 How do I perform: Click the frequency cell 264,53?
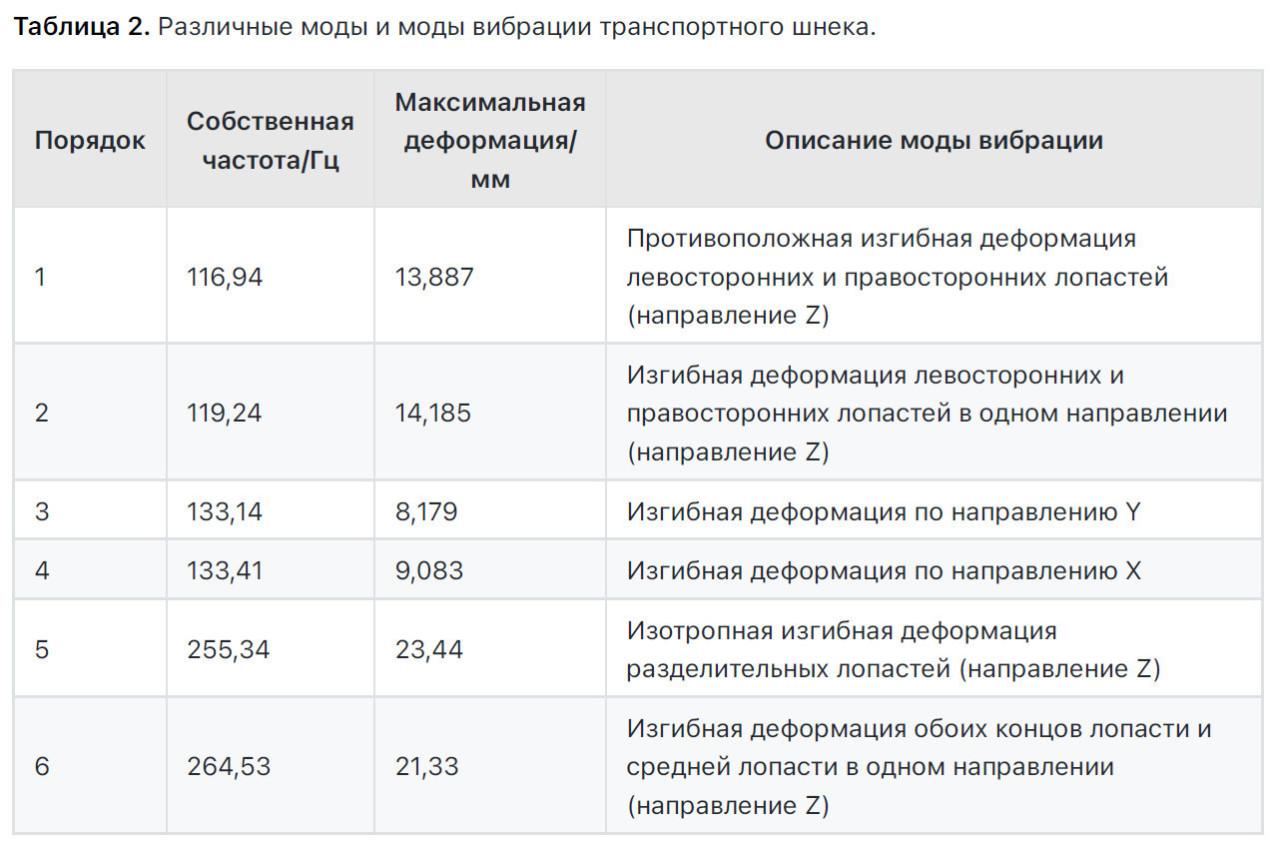(x=229, y=767)
